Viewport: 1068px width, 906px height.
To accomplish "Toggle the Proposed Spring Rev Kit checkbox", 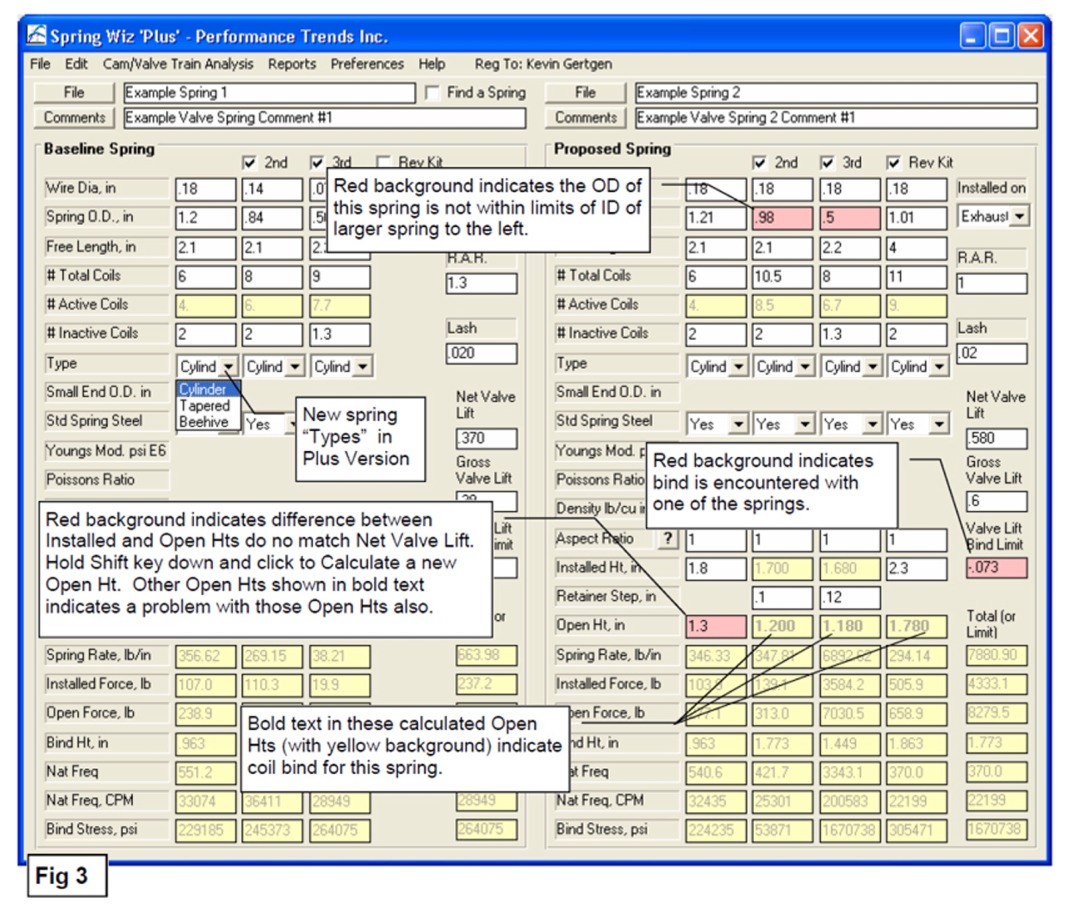I will pyautogui.click(x=894, y=163).
